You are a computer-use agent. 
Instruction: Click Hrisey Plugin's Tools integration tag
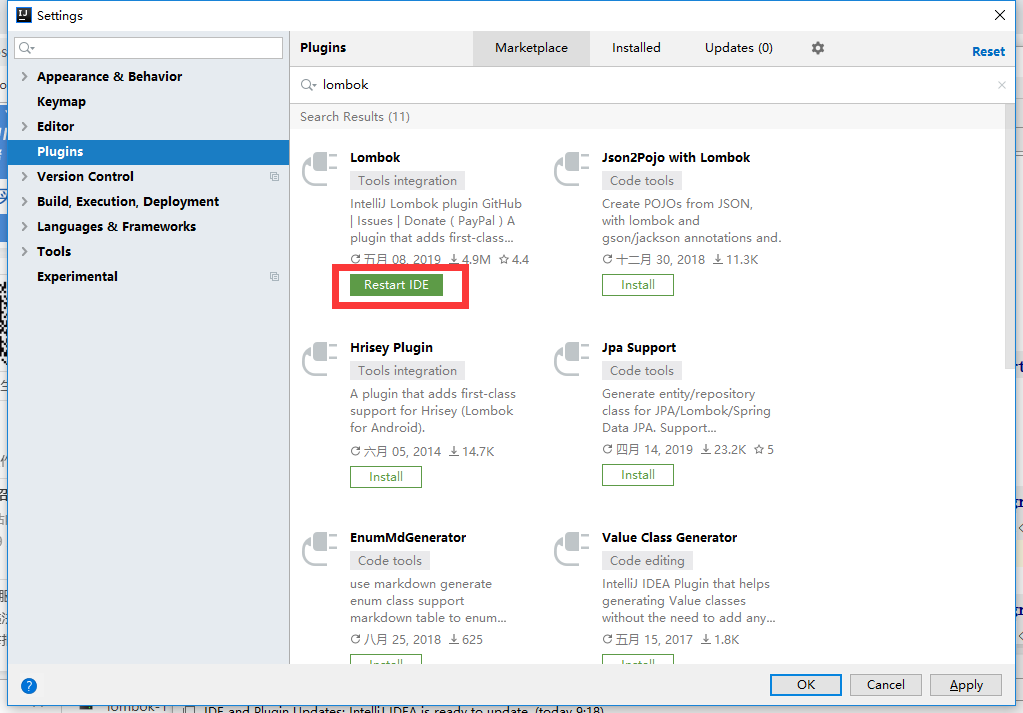pyautogui.click(x=407, y=371)
